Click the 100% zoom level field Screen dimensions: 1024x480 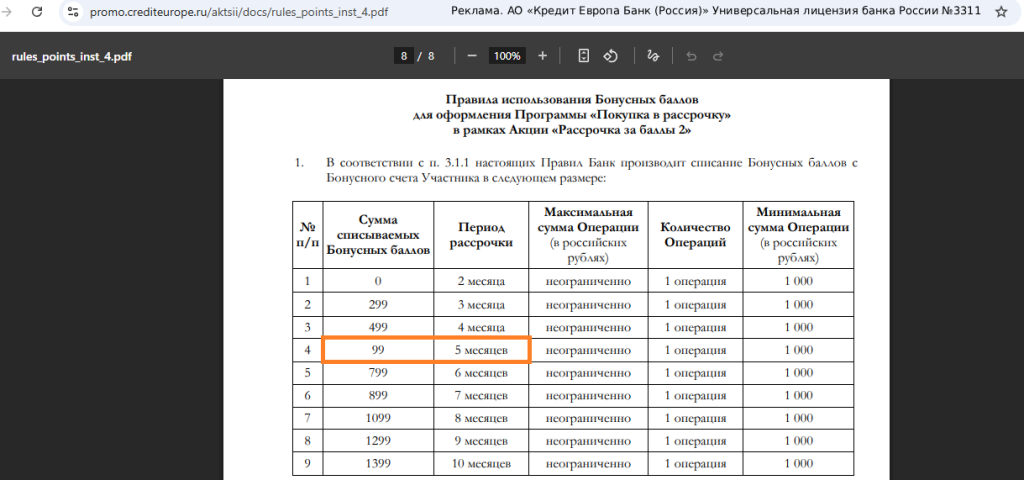tap(507, 56)
